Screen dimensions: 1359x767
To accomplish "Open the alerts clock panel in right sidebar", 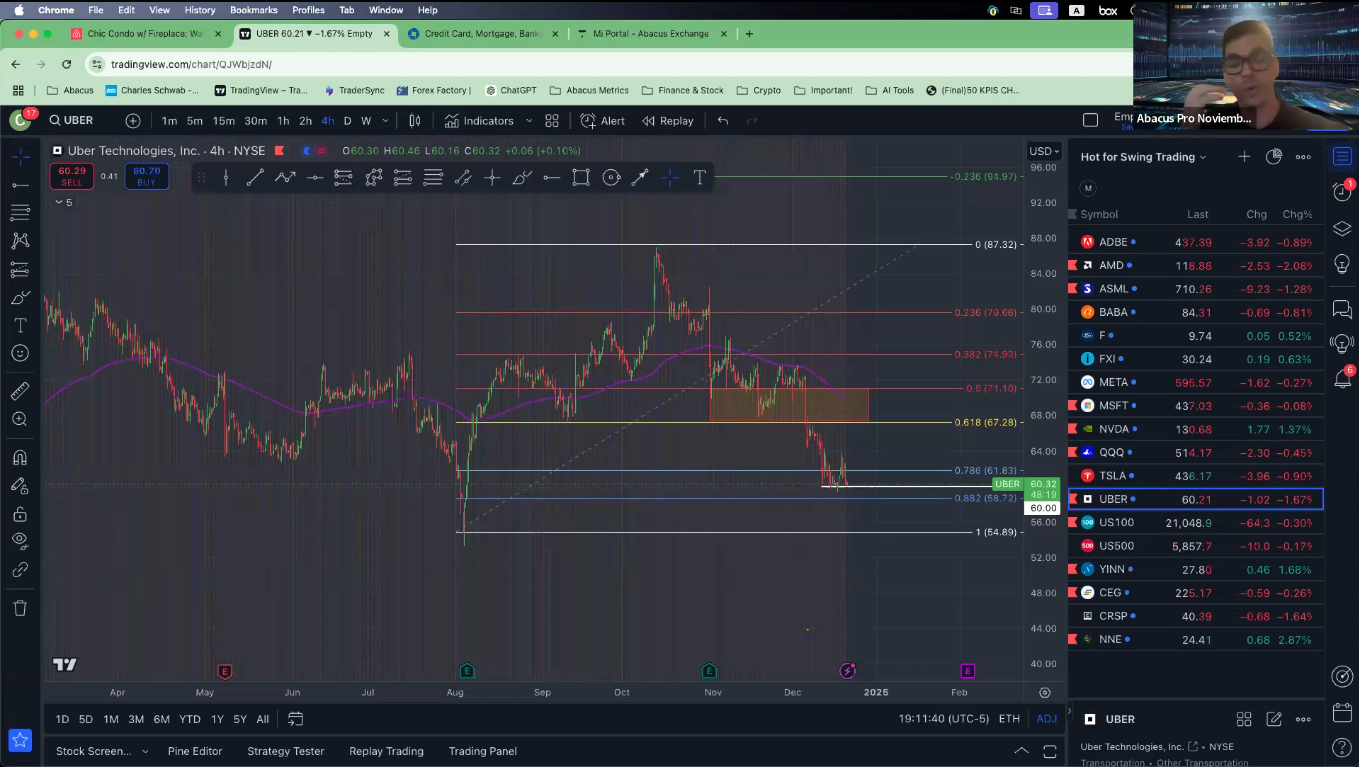I will (x=1342, y=192).
